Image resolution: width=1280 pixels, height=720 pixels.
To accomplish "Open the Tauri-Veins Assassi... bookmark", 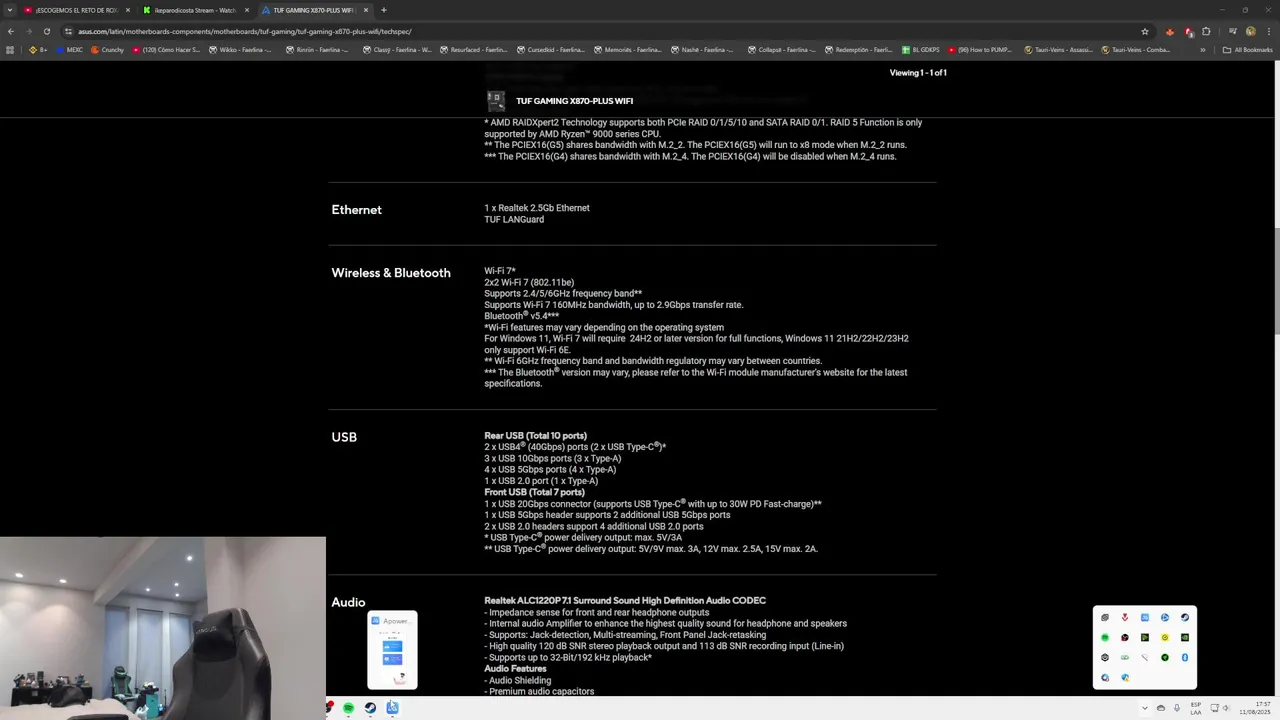I will (x=1058, y=50).
